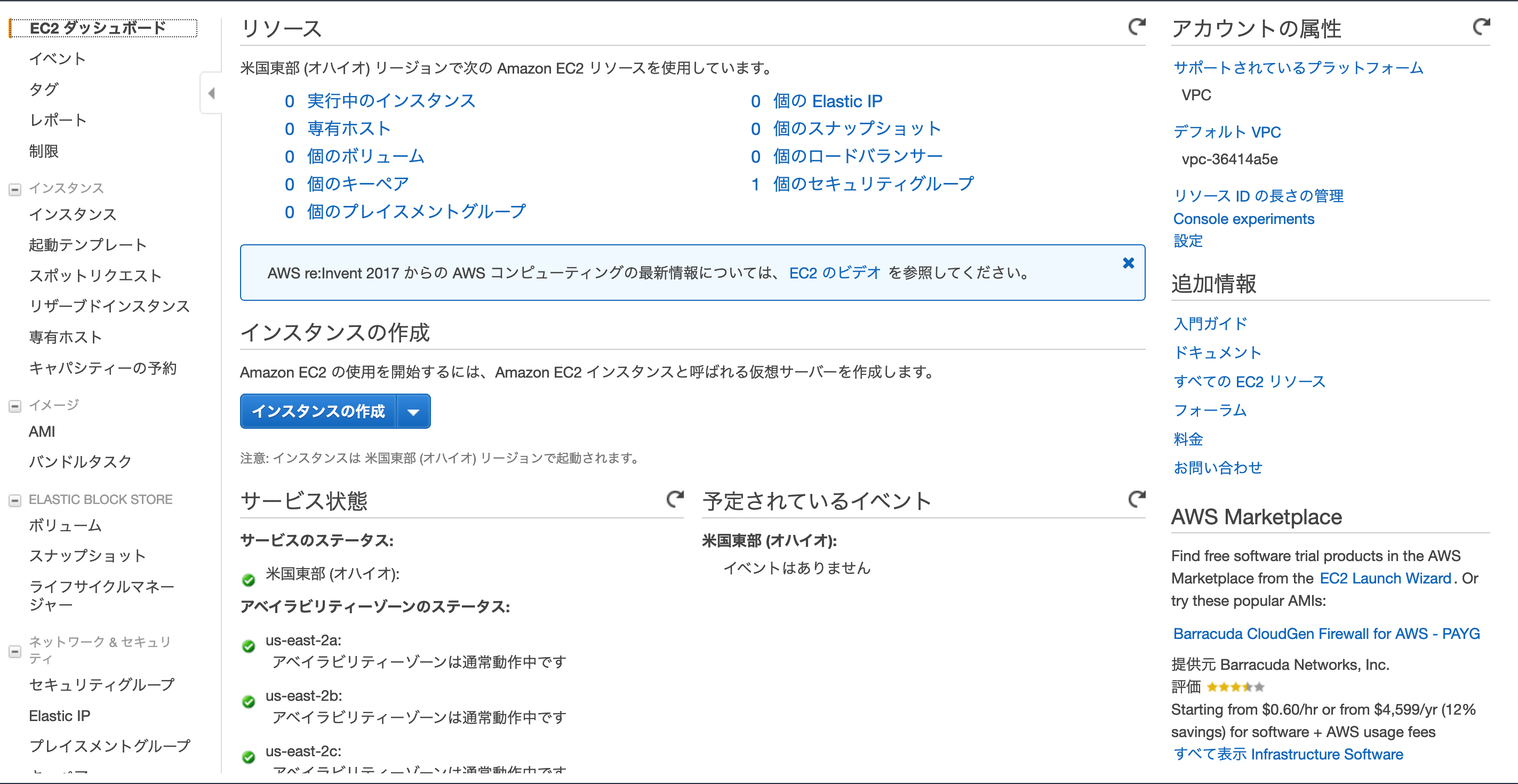Image resolution: width=1518 pixels, height=784 pixels.
Task: Click the 実行中のインスタンス resource link
Action: pyautogui.click(x=392, y=101)
